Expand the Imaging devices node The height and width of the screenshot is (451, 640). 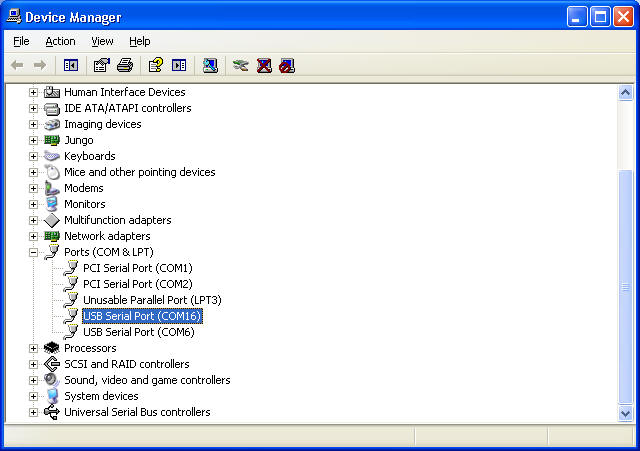point(33,124)
